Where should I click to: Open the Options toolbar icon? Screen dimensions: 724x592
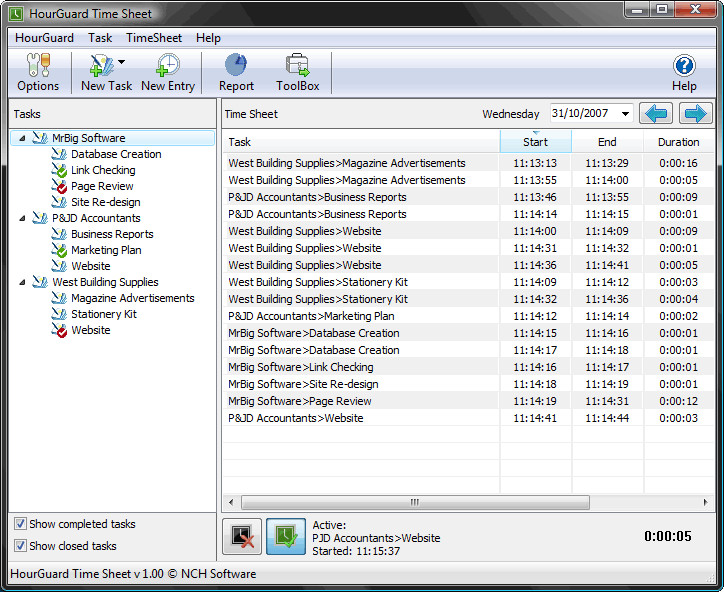(x=38, y=66)
